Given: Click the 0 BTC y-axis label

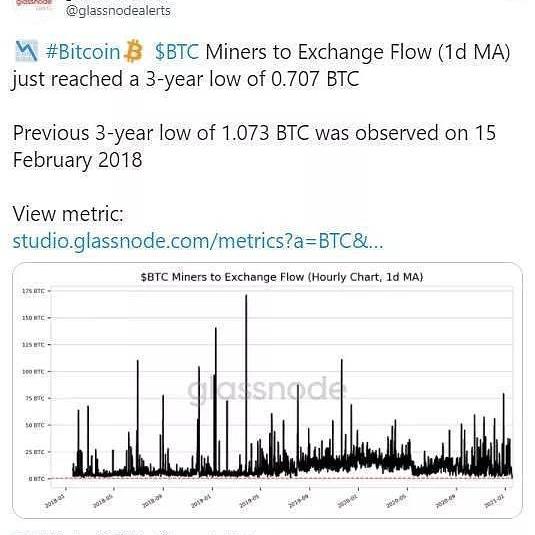Looking at the screenshot, I should click(x=36, y=479).
